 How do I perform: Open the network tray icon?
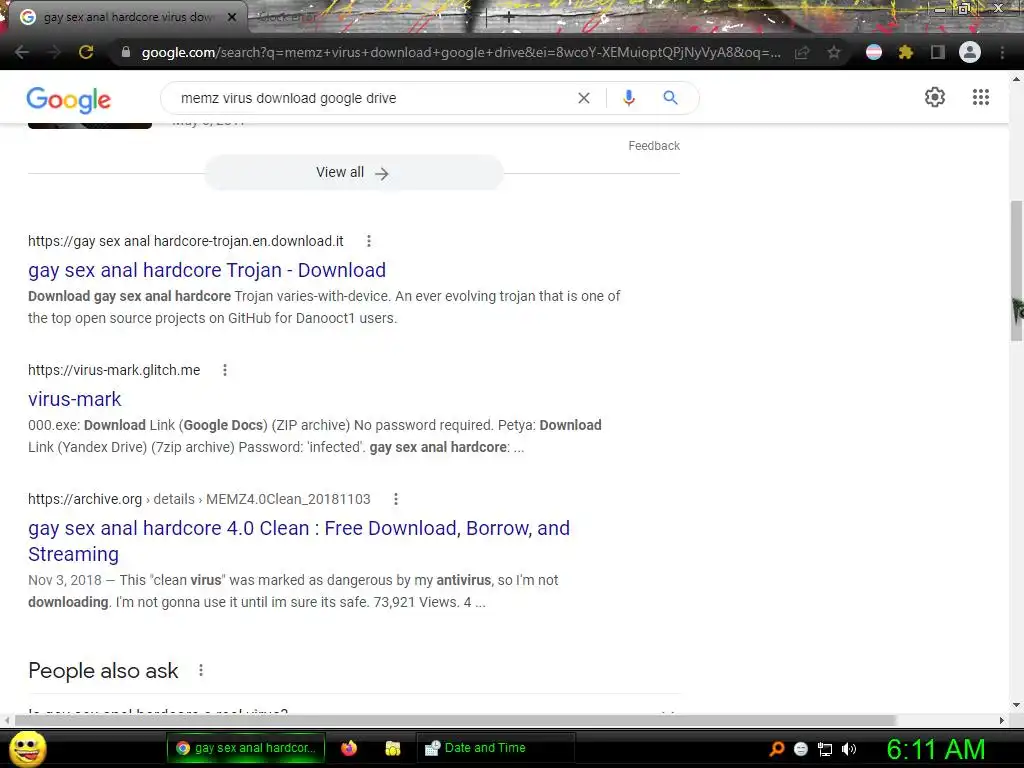point(825,749)
